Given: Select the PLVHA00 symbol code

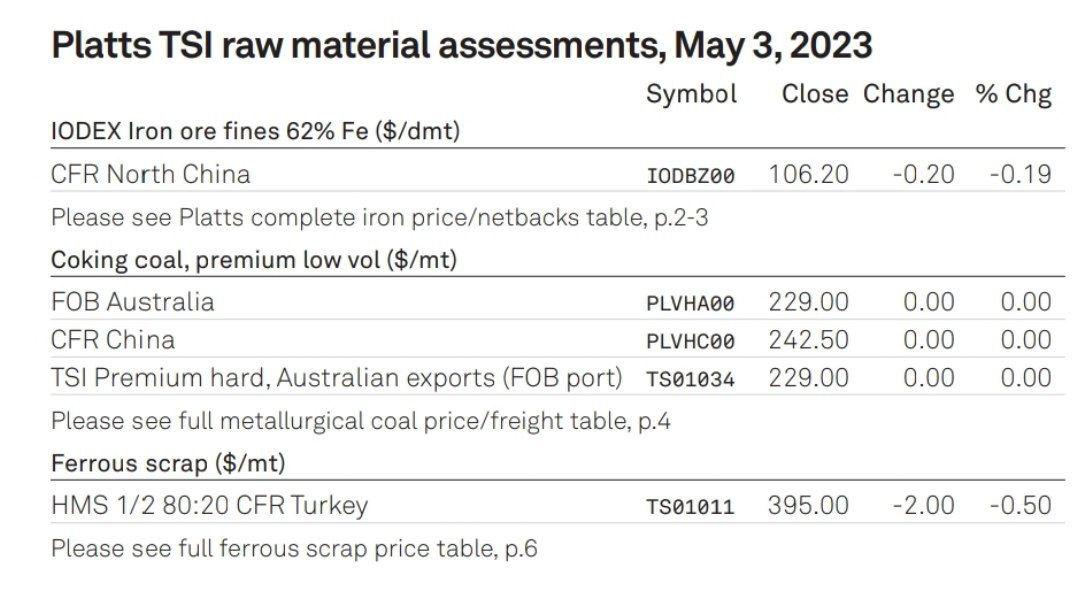Looking at the screenshot, I should tap(690, 303).
